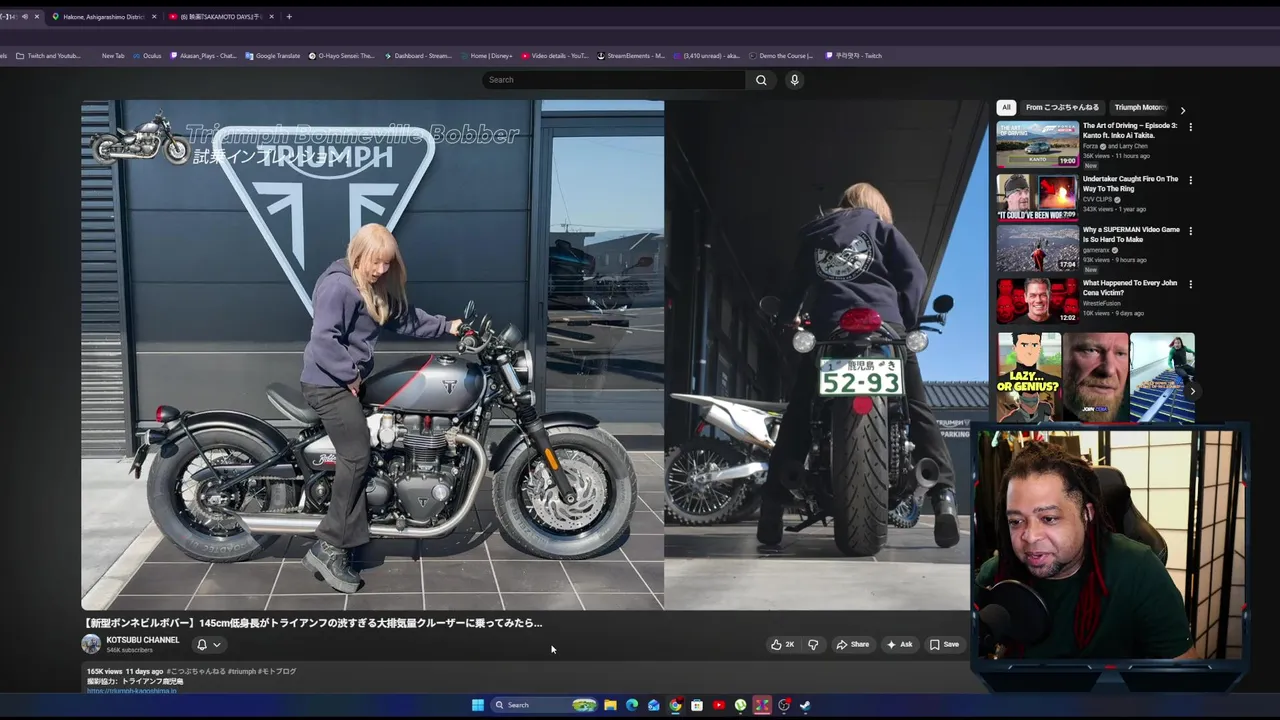Open 'LAZY... OR GENIUS?' Shorts thumbnail
Image resolution: width=1280 pixels, height=720 pixels.
pos(1029,378)
